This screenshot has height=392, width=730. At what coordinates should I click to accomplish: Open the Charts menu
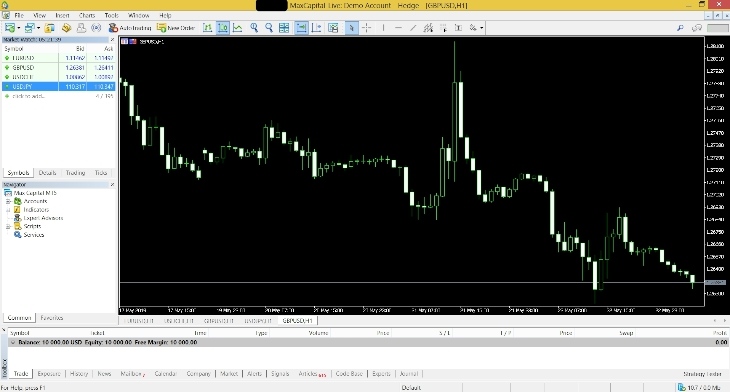[x=87, y=15]
